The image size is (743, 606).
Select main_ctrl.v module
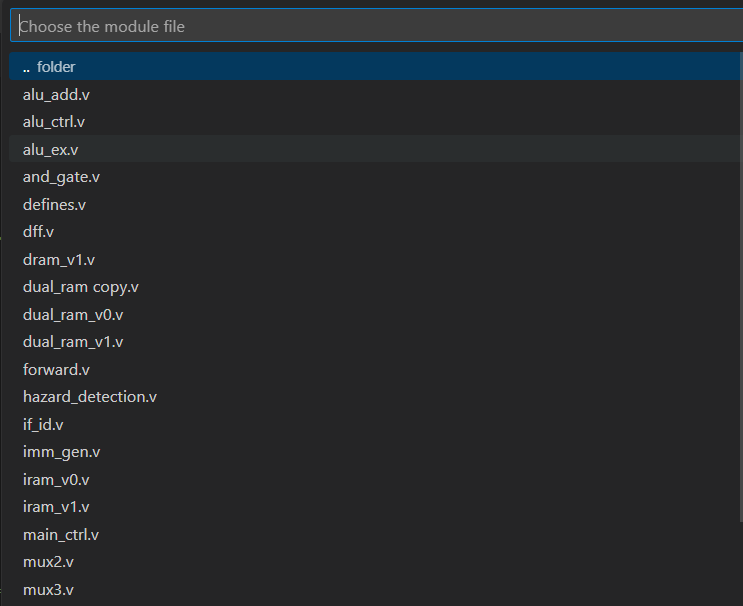click(376, 534)
